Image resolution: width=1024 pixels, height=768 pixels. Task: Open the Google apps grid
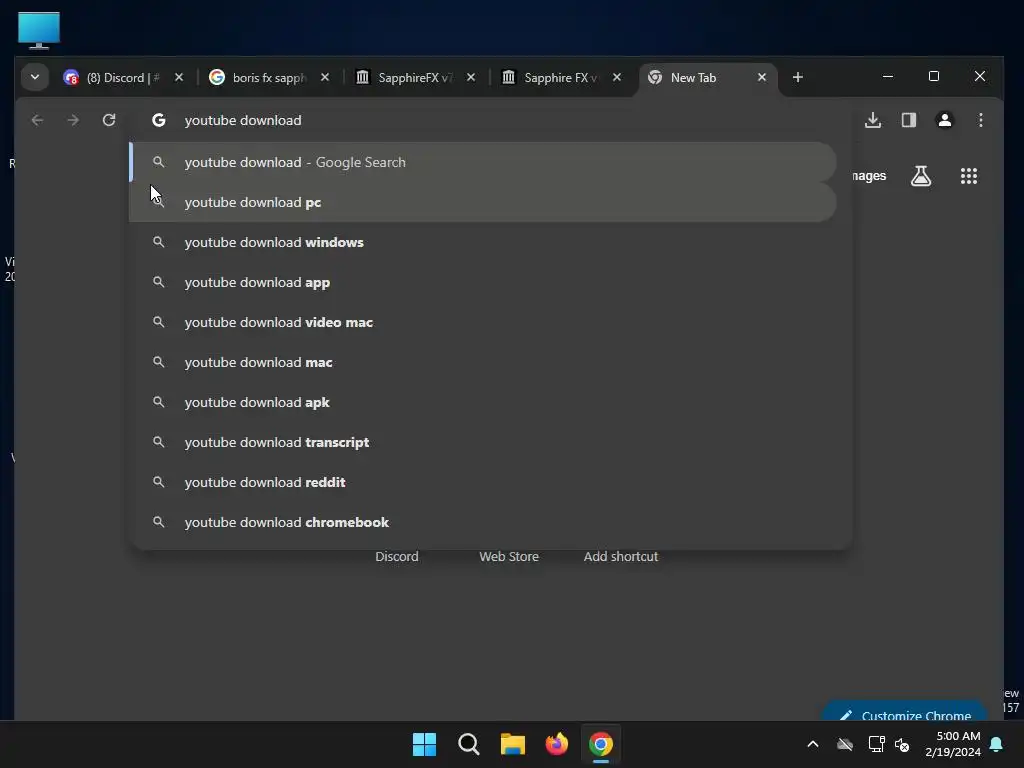click(x=968, y=176)
